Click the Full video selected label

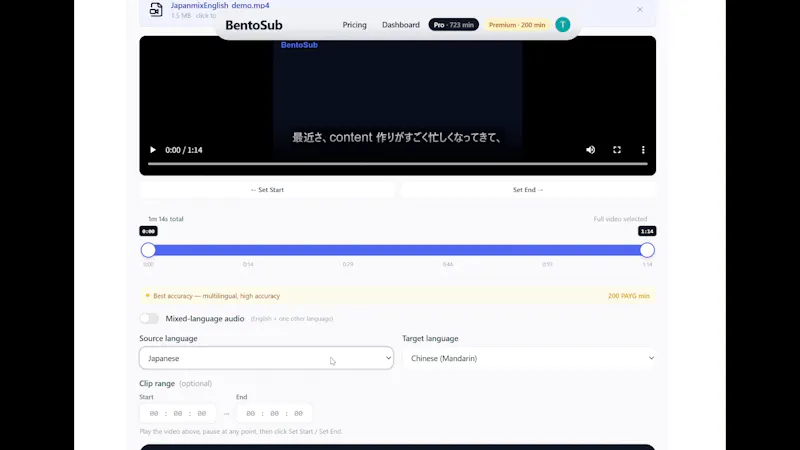coord(620,219)
